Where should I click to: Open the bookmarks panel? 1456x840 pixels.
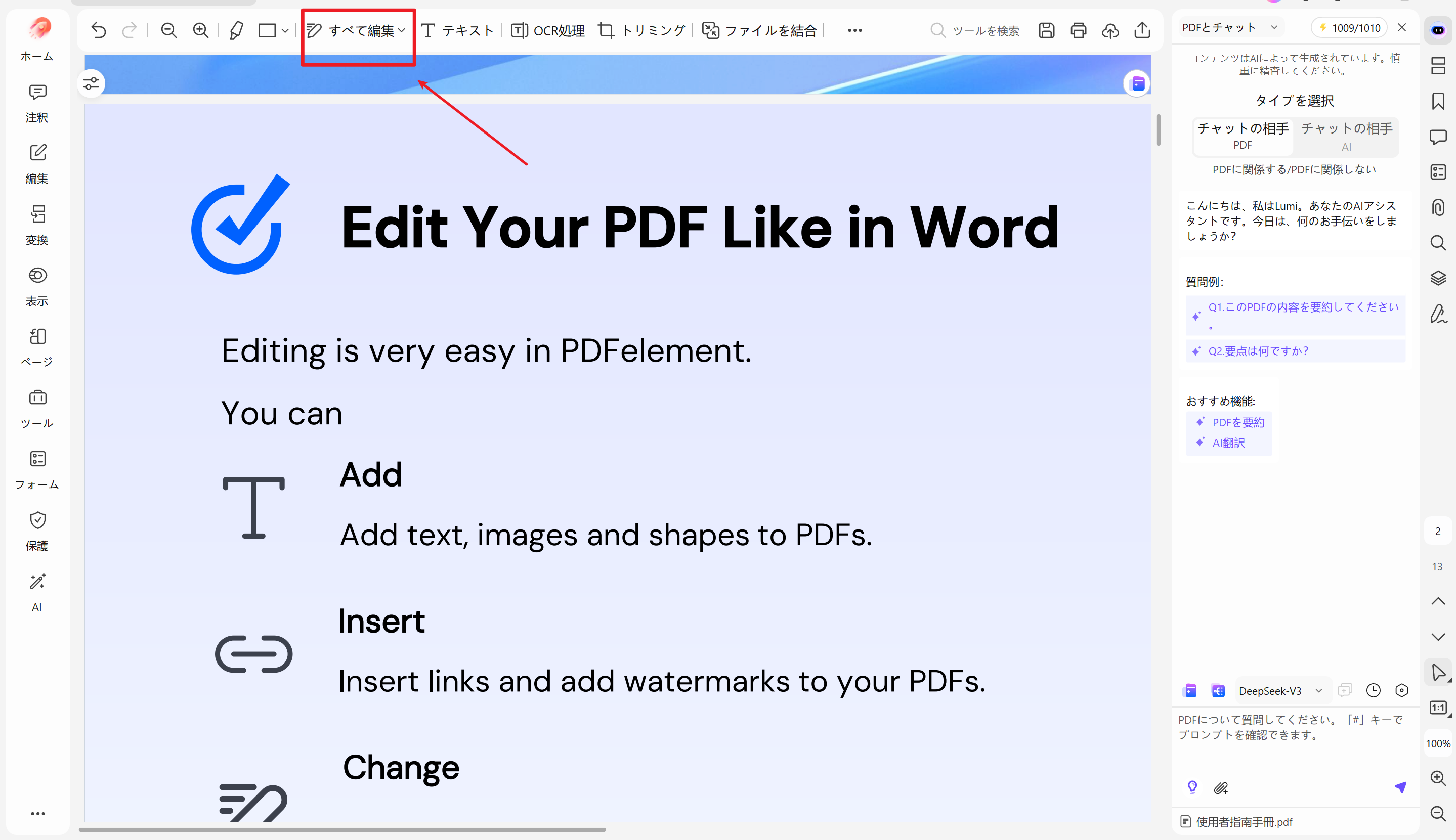[1437, 102]
